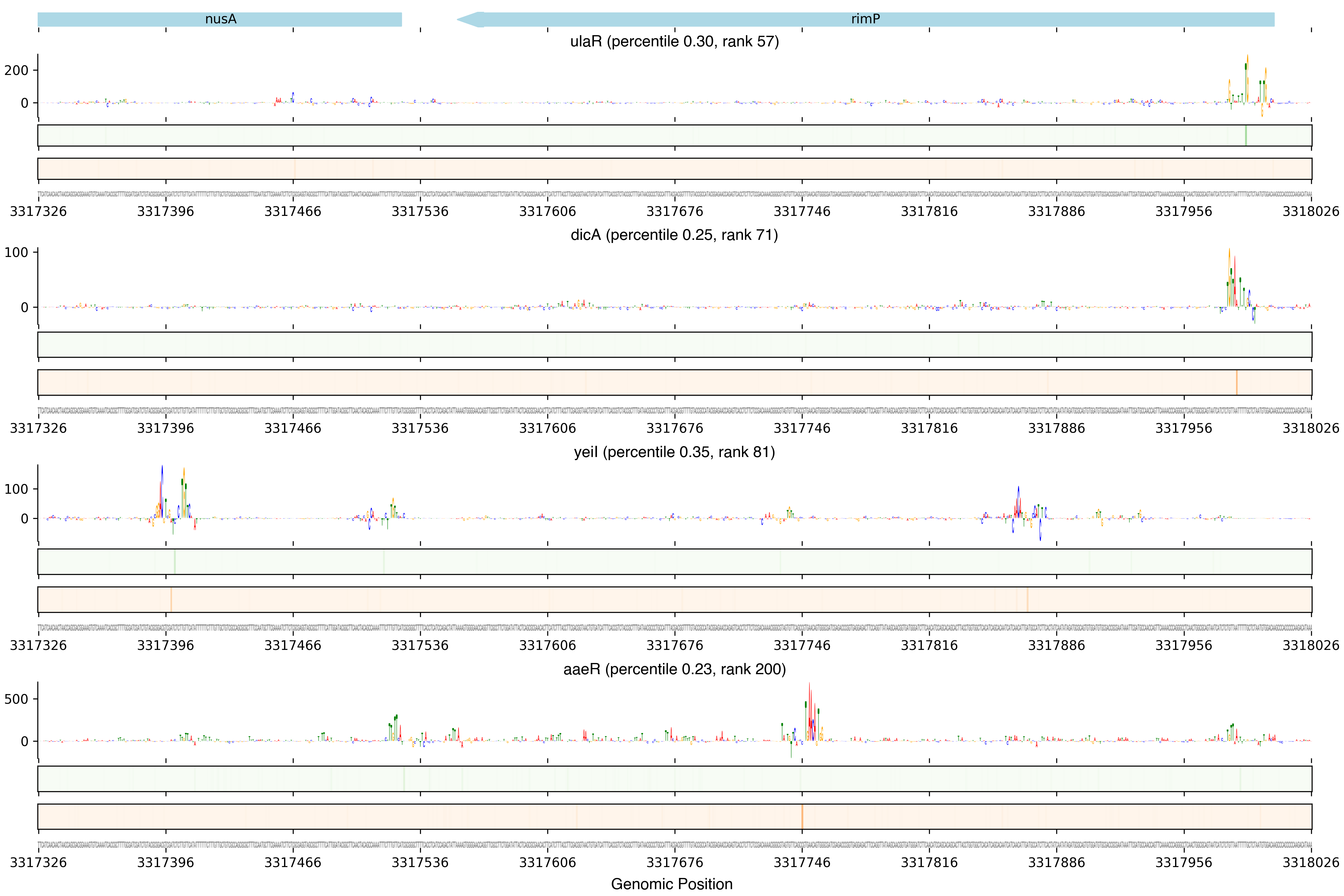Click the yeiI percentile panel title

(x=674, y=452)
